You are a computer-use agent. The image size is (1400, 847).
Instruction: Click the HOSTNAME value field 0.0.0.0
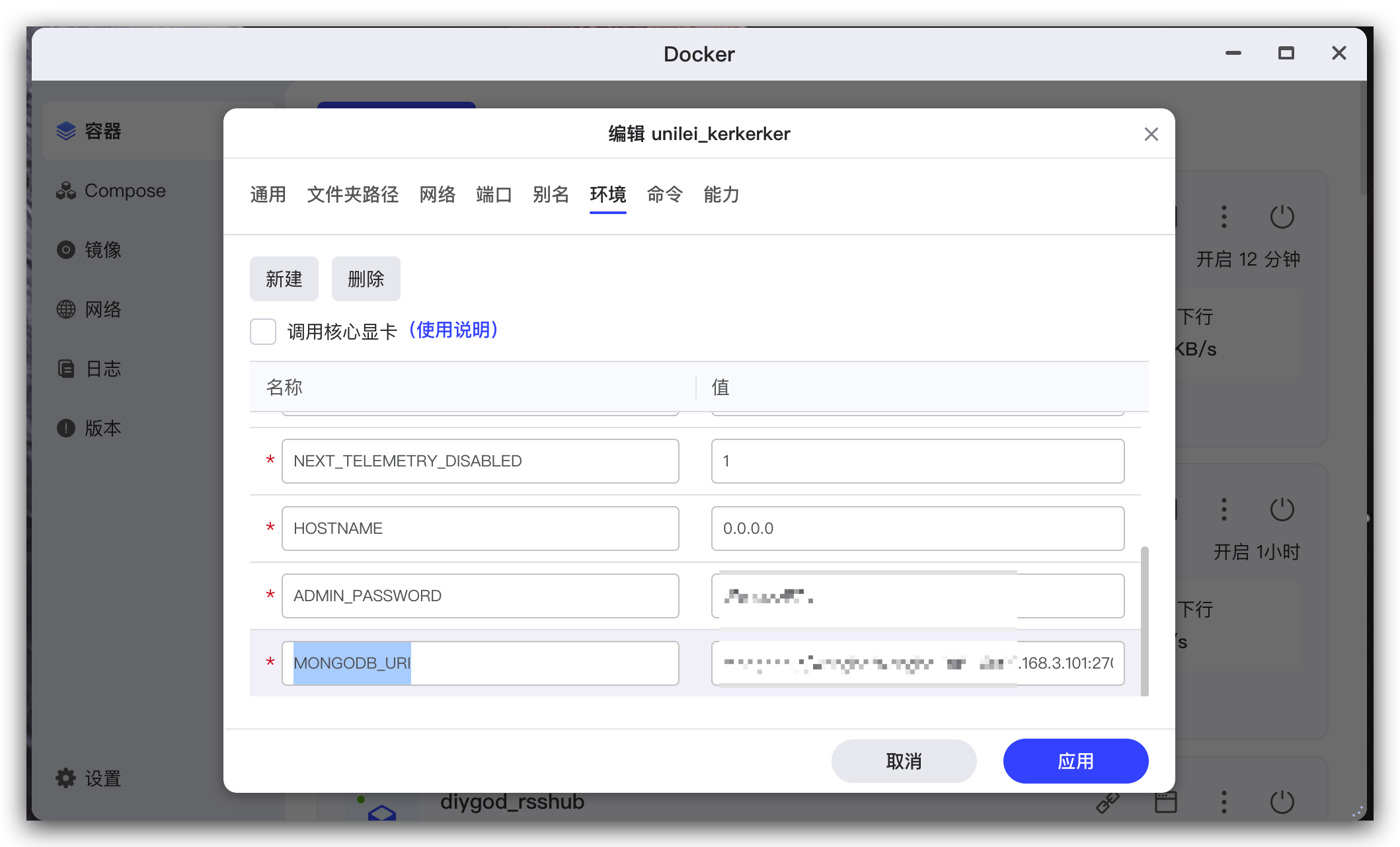point(917,529)
